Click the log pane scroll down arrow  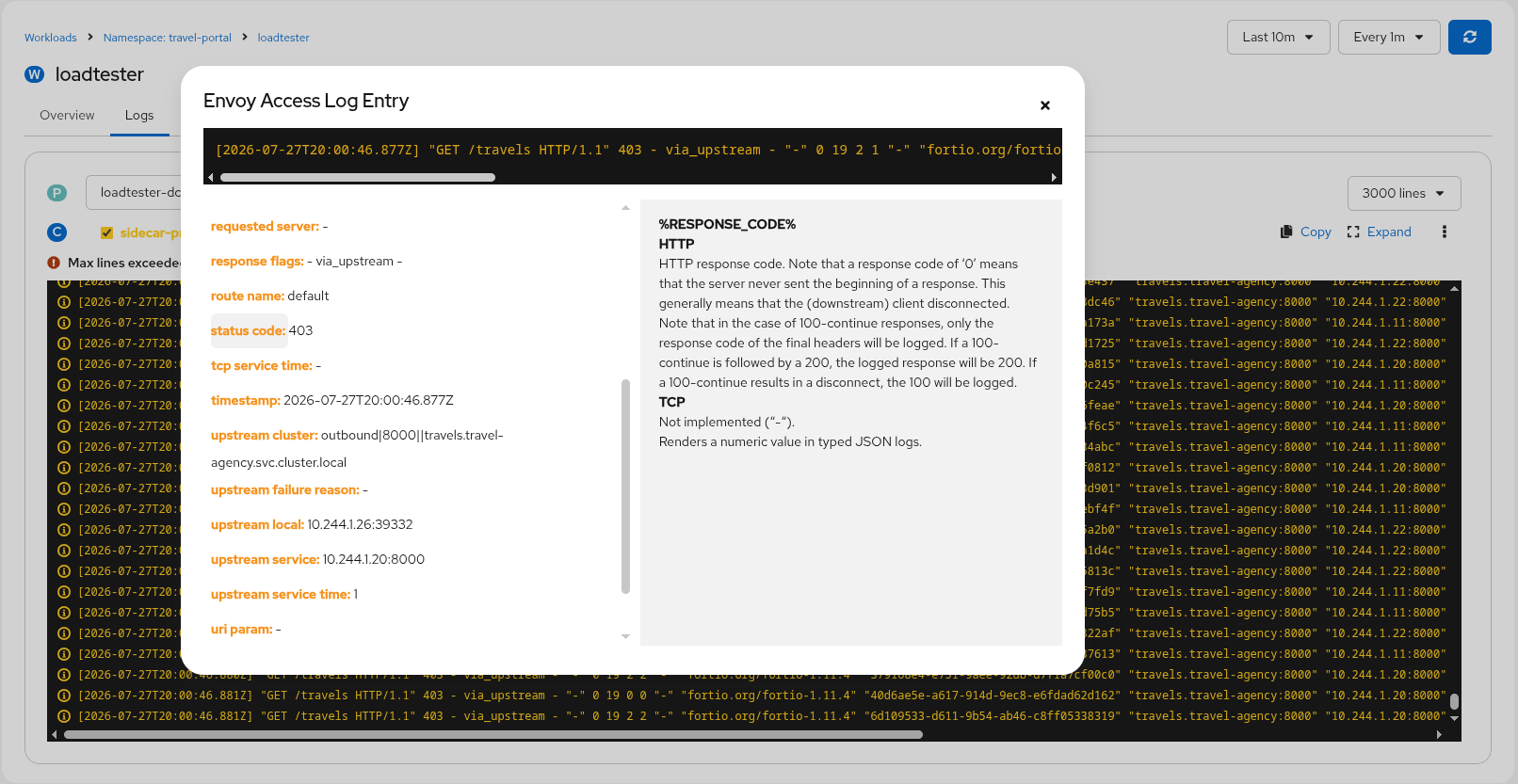point(1454,718)
